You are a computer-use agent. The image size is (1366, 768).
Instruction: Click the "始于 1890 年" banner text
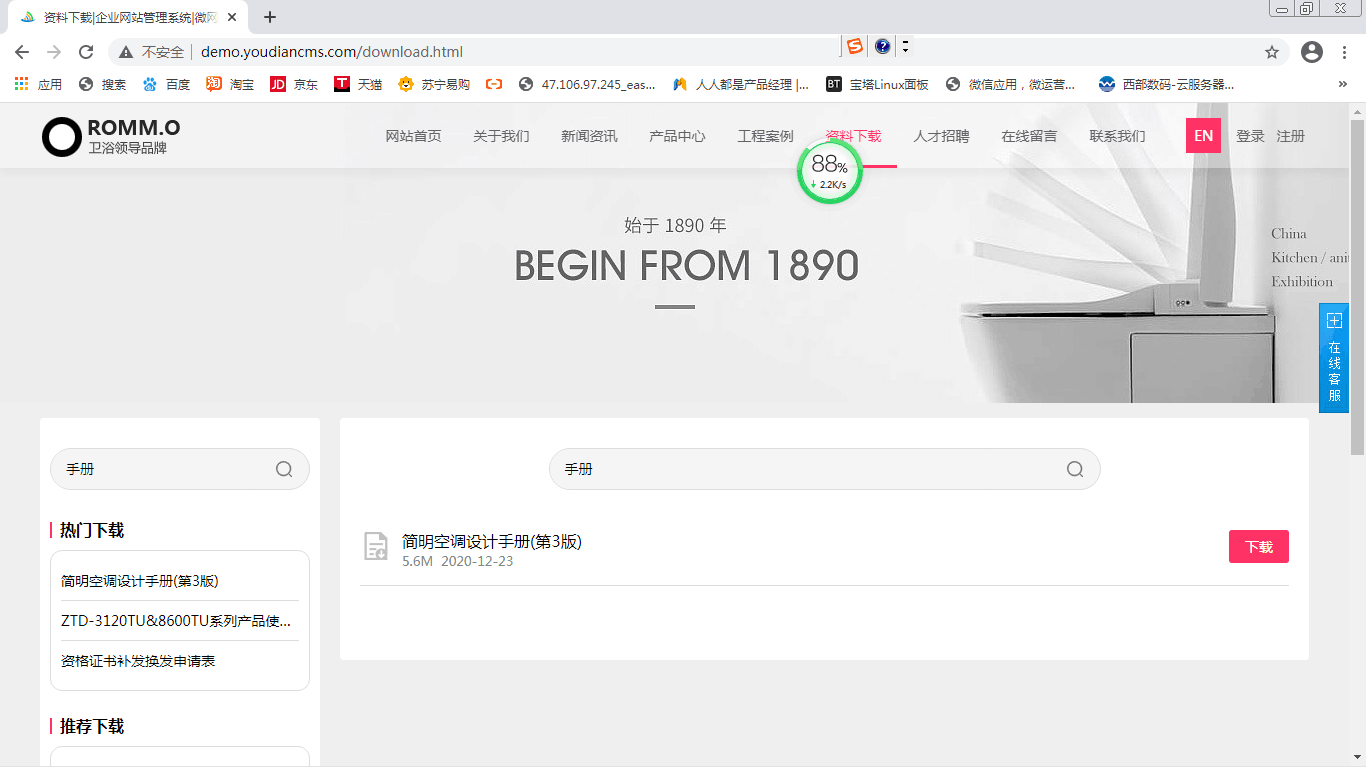coord(675,225)
